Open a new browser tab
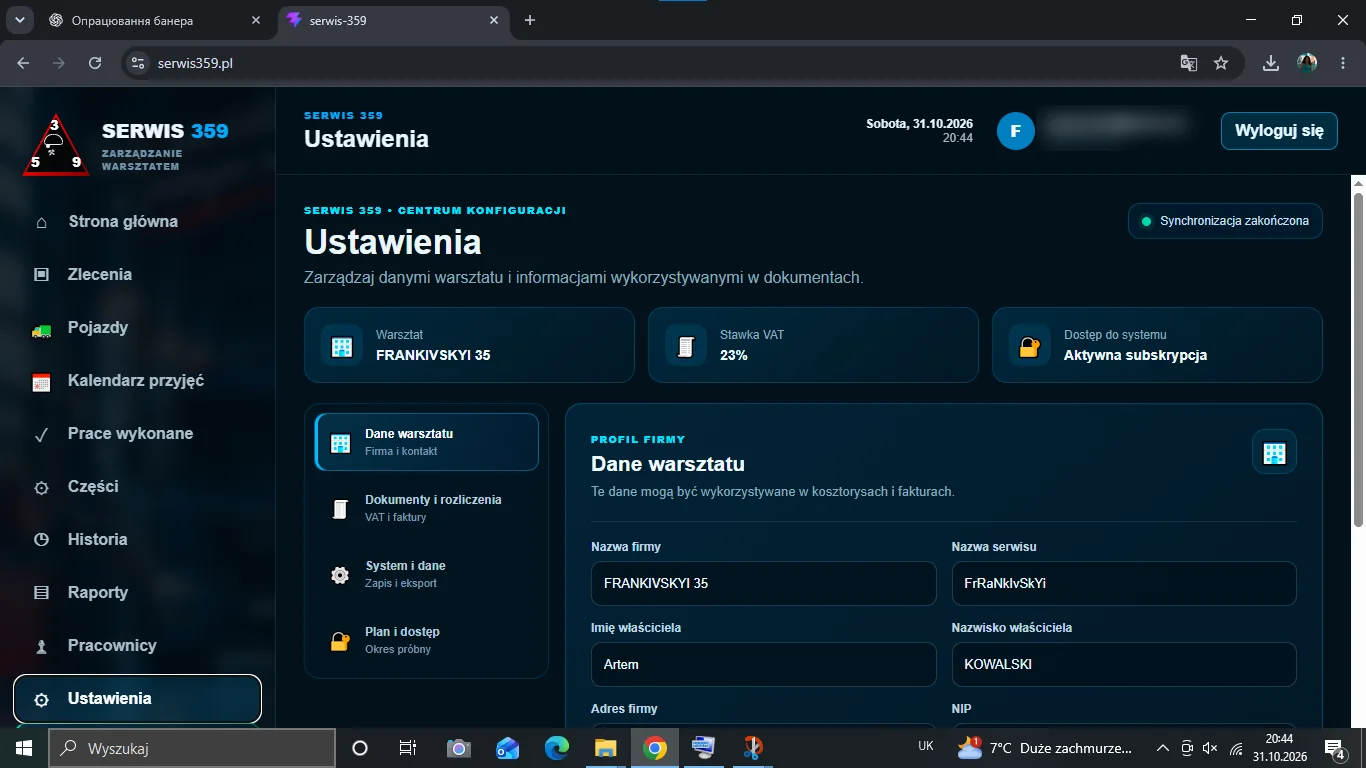The height and width of the screenshot is (768, 1366). point(530,20)
